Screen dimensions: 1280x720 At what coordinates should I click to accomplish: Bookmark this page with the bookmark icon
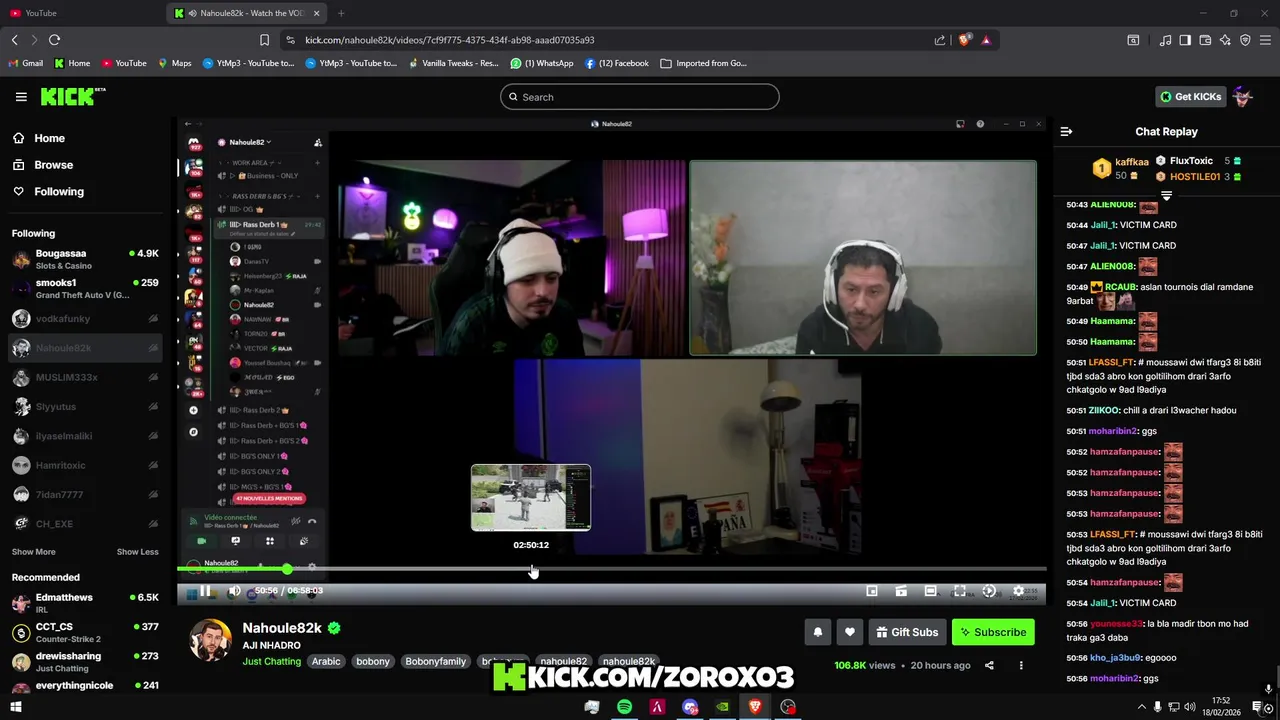tap(264, 40)
